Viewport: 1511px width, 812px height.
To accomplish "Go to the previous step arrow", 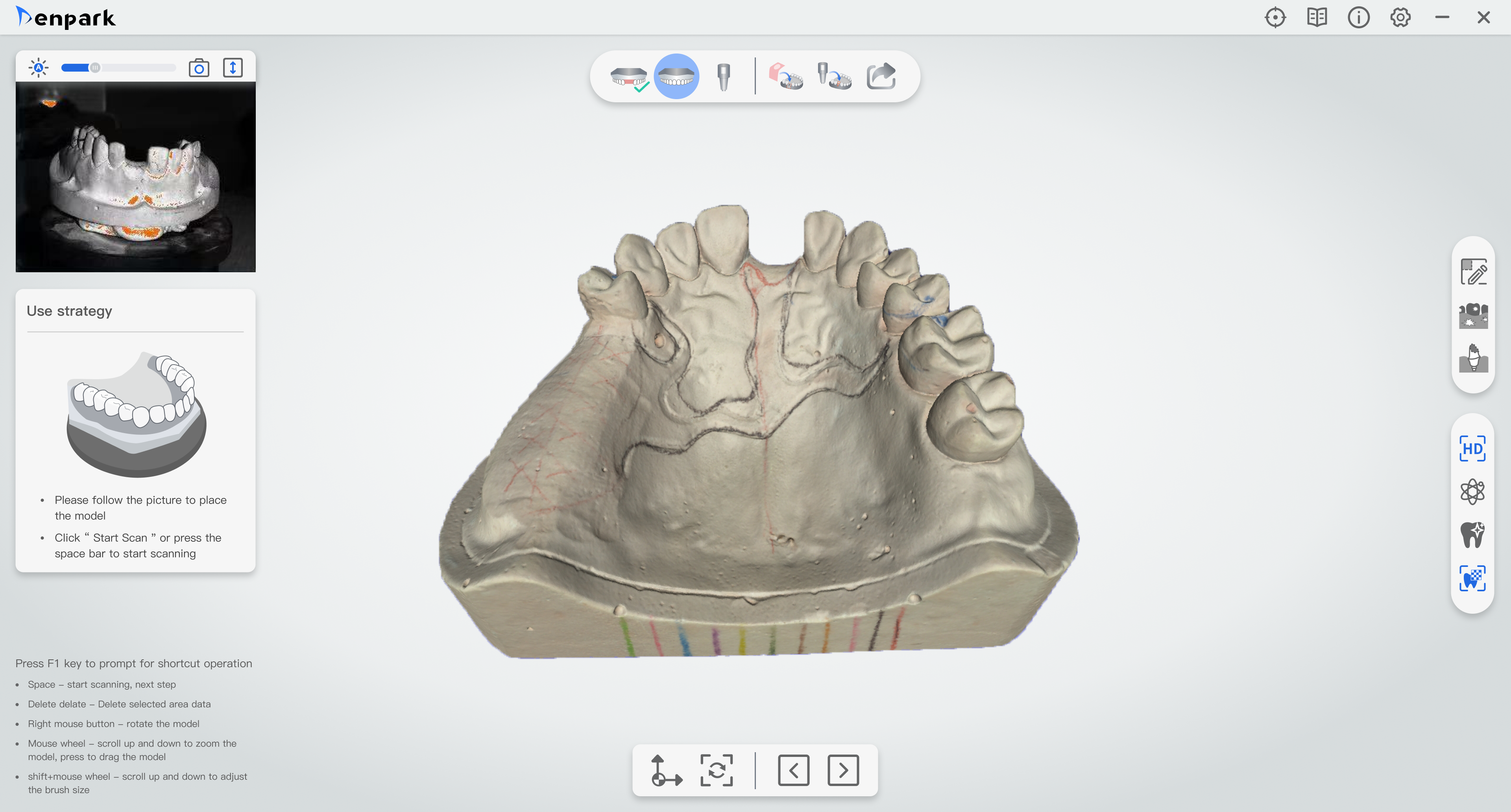I will click(x=793, y=770).
